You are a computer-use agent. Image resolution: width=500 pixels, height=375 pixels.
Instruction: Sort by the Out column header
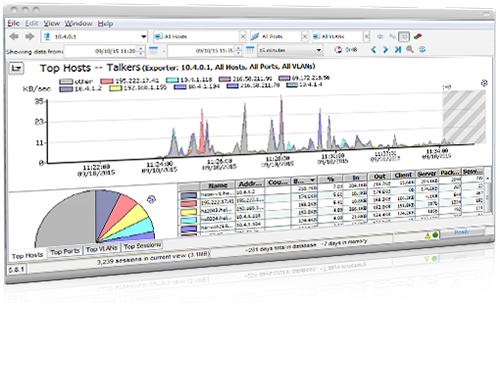click(x=379, y=176)
